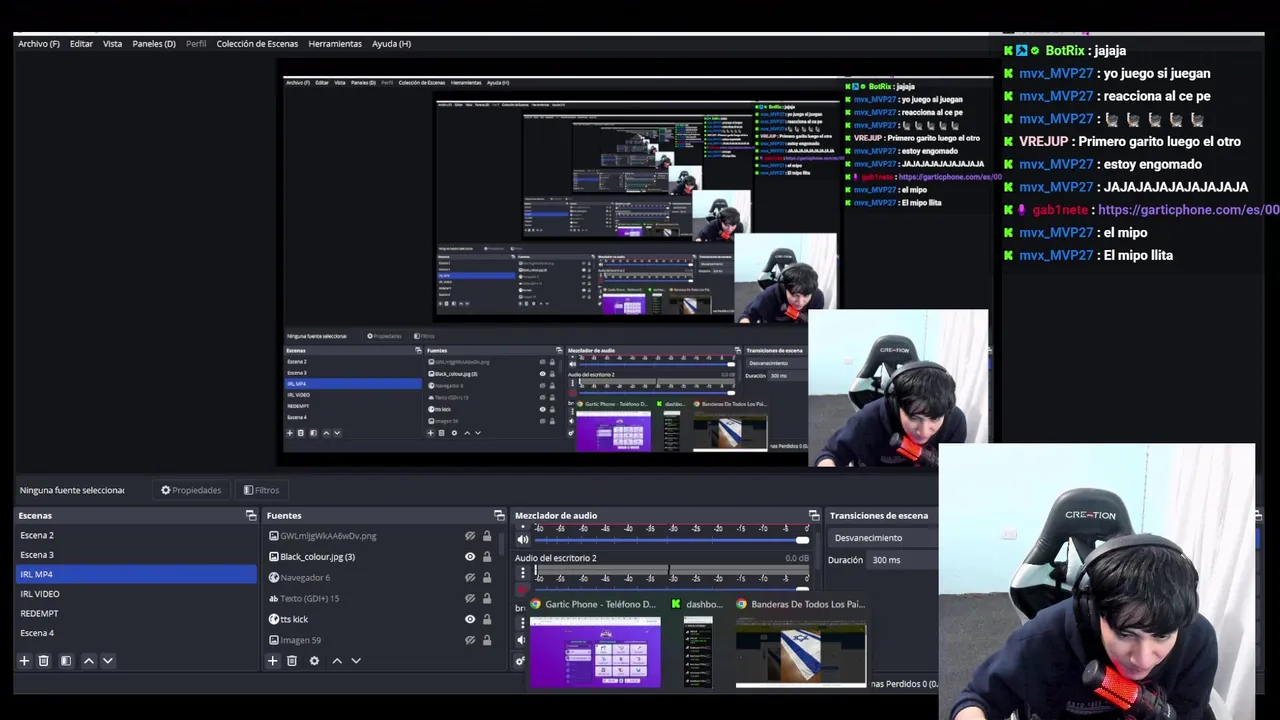
Task: Add a new source in Fuentes
Action: click(x=272, y=661)
